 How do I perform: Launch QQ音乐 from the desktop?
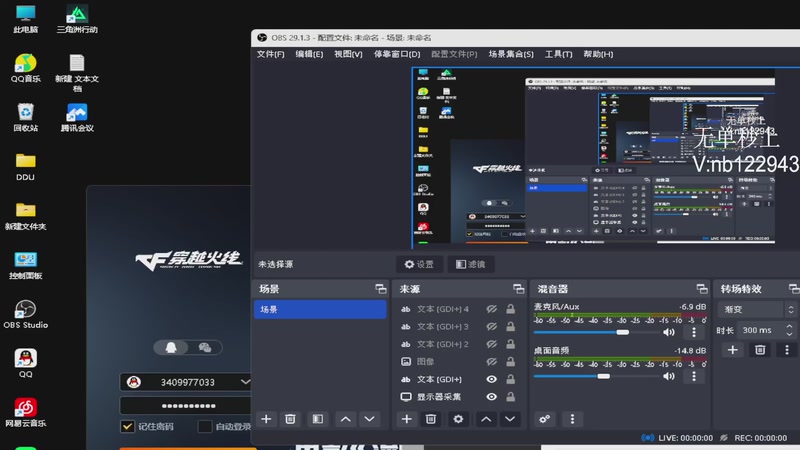coord(26,68)
